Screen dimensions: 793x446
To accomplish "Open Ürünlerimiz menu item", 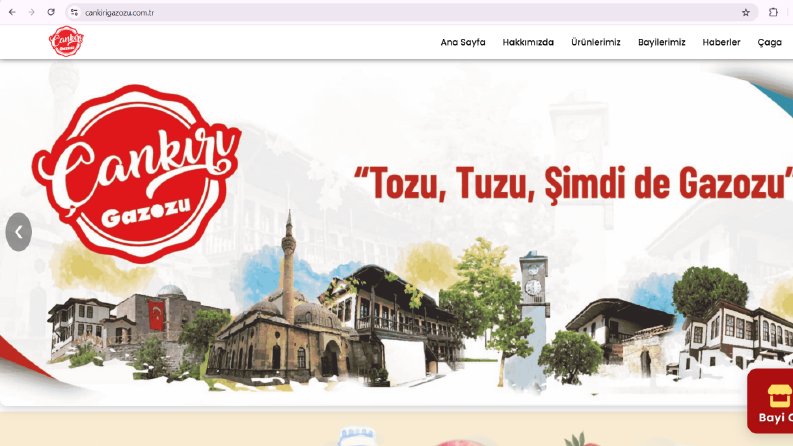I will [596, 42].
